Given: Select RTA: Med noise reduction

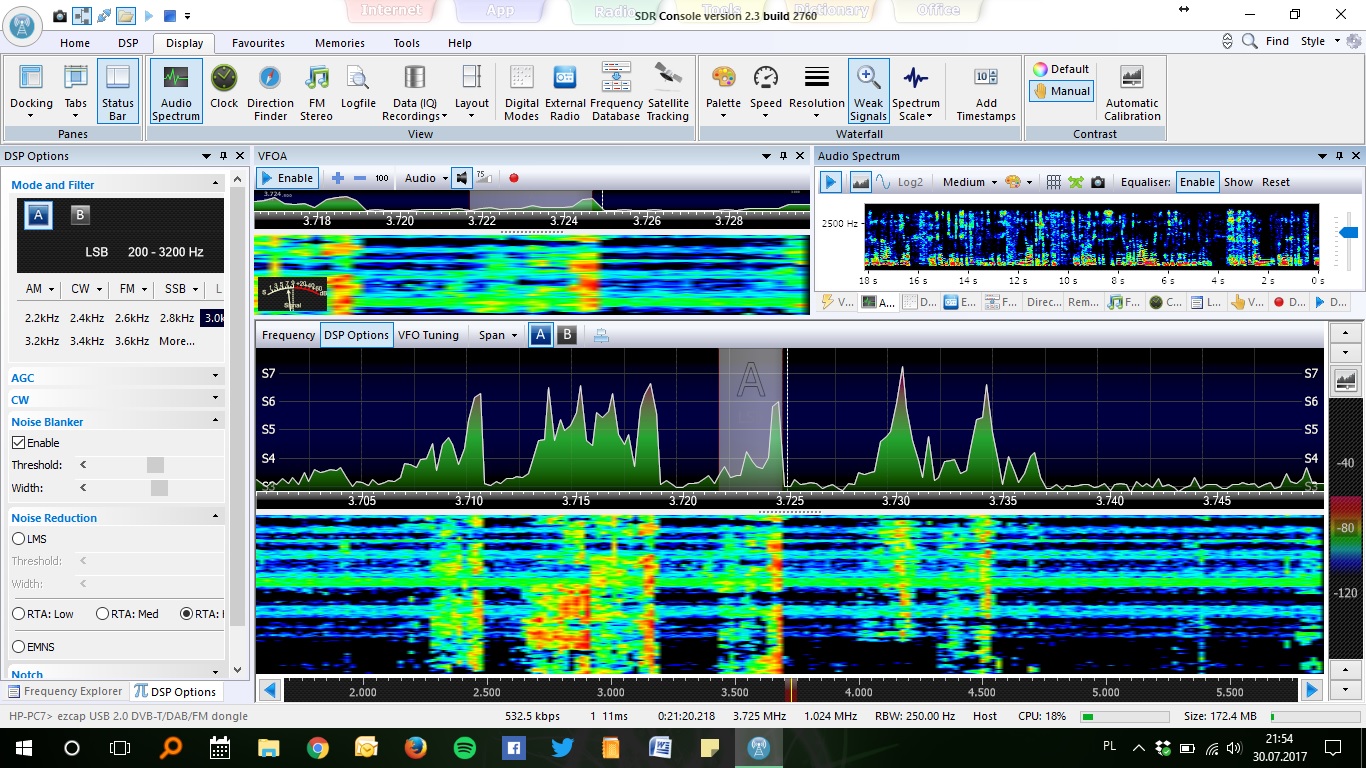Looking at the screenshot, I should 103,614.
